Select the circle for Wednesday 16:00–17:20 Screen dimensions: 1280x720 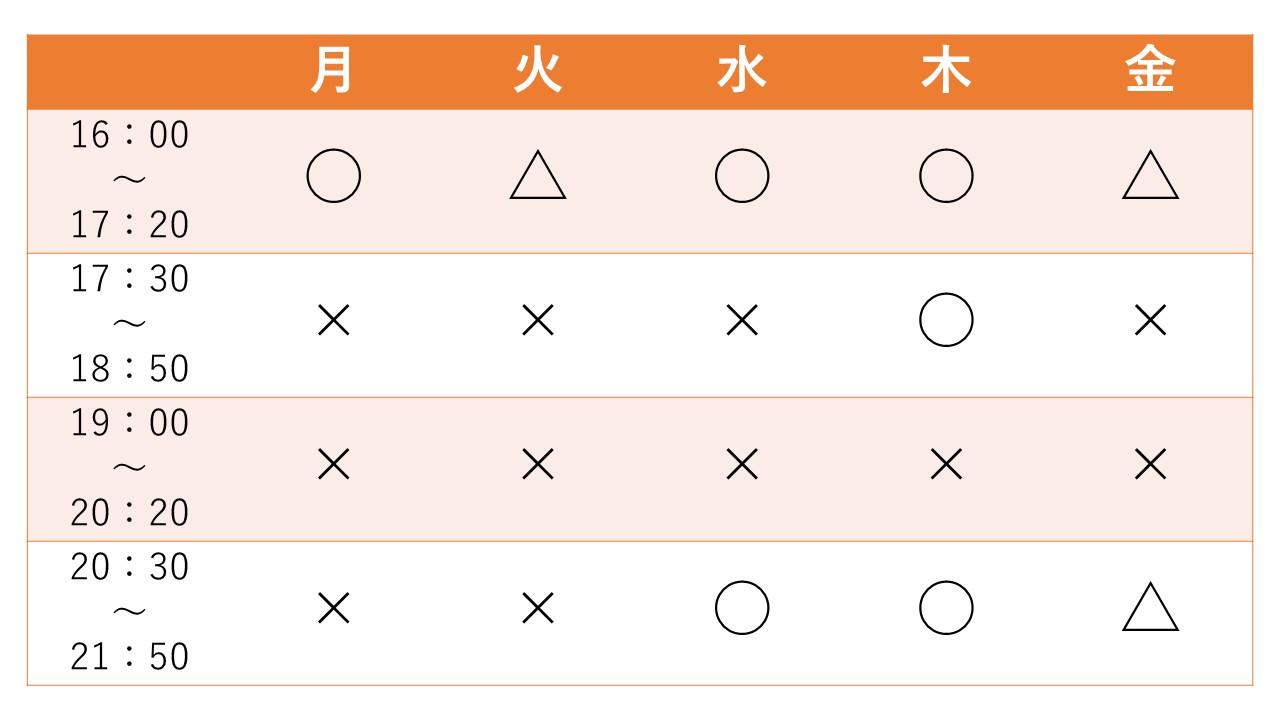(x=742, y=177)
